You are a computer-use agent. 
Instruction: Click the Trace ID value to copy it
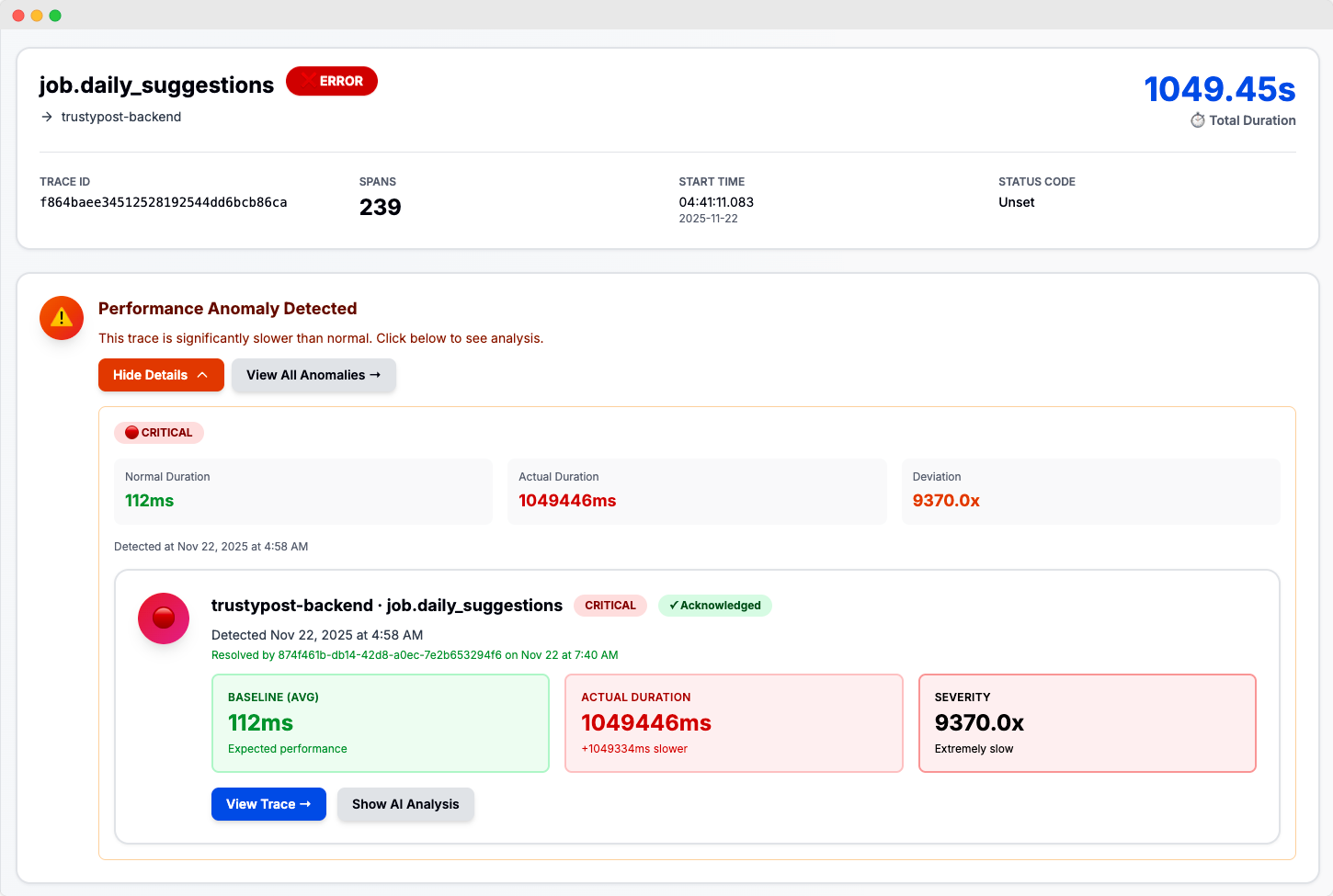point(163,202)
